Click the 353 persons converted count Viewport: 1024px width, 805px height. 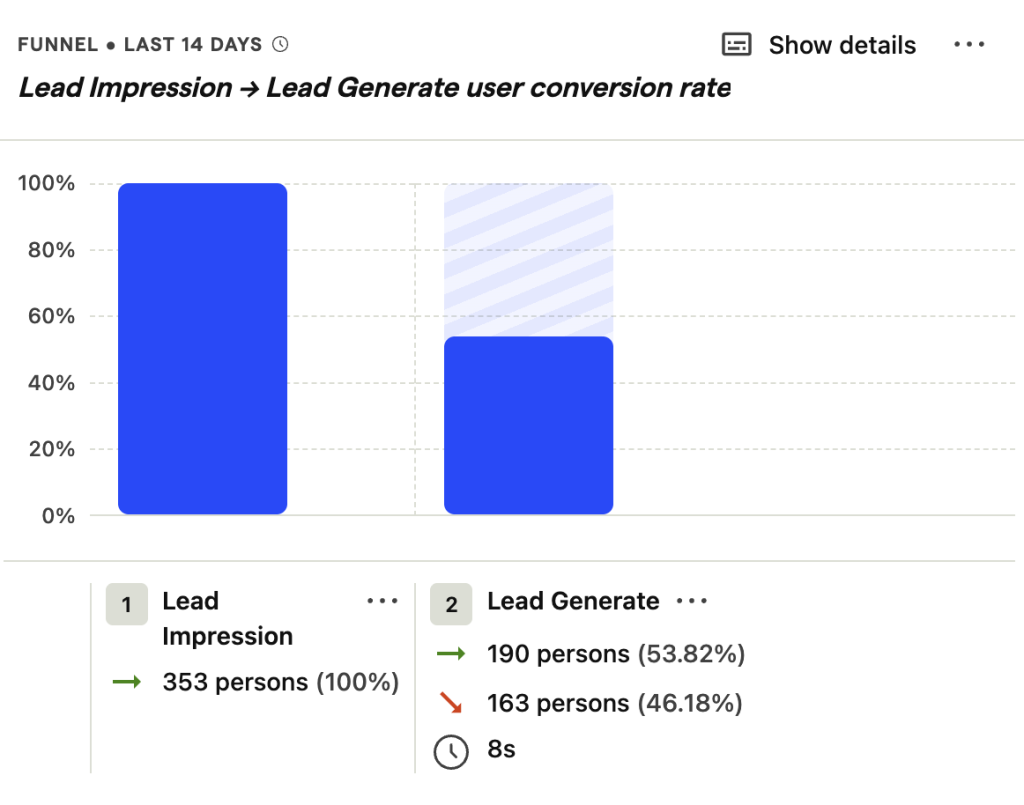point(235,682)
